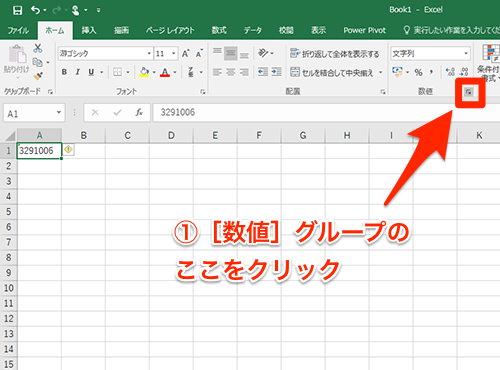Click the error warning indicator beside cell A1

[68, 150]
